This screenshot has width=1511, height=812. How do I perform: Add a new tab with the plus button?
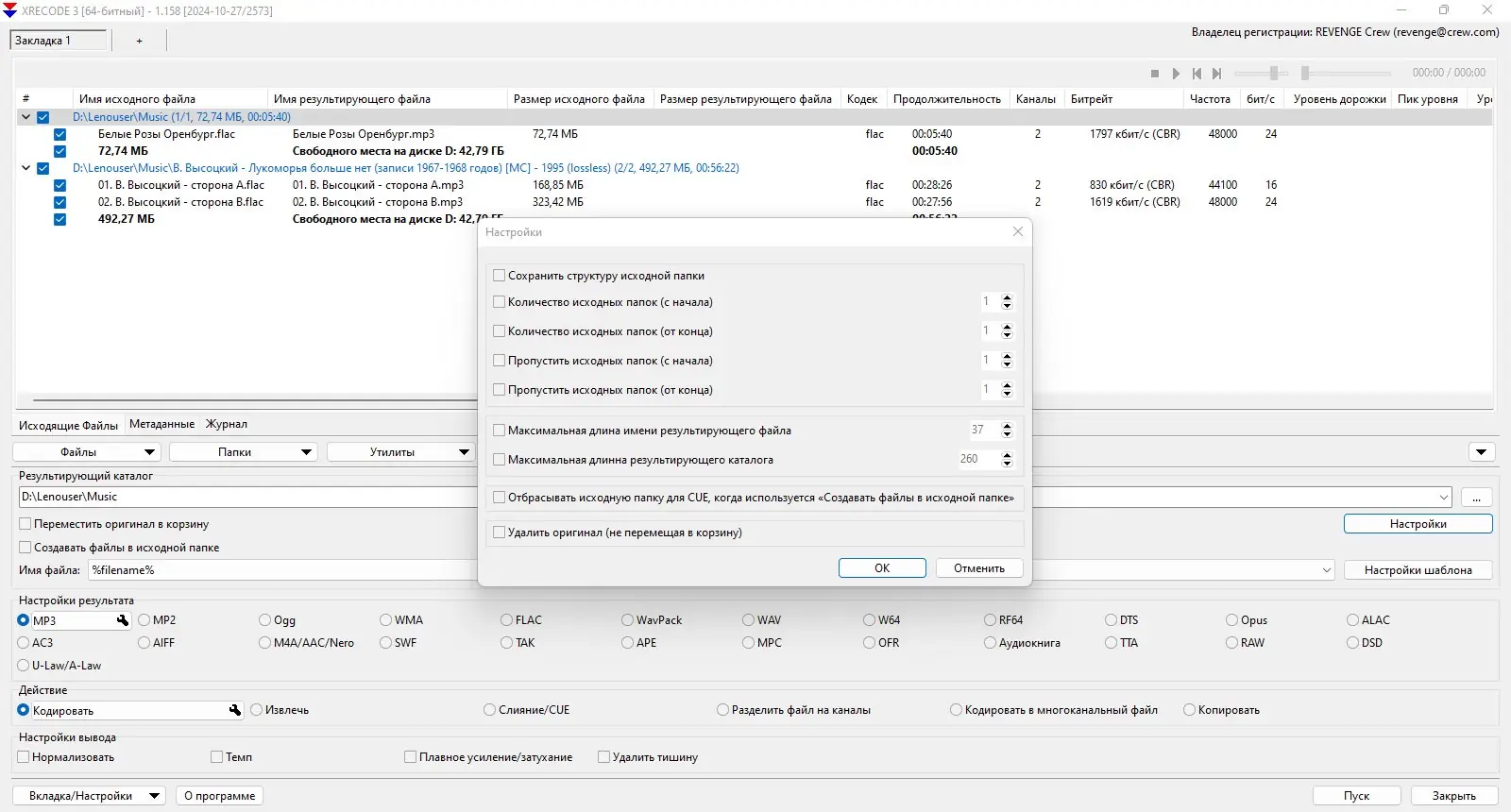139,41
